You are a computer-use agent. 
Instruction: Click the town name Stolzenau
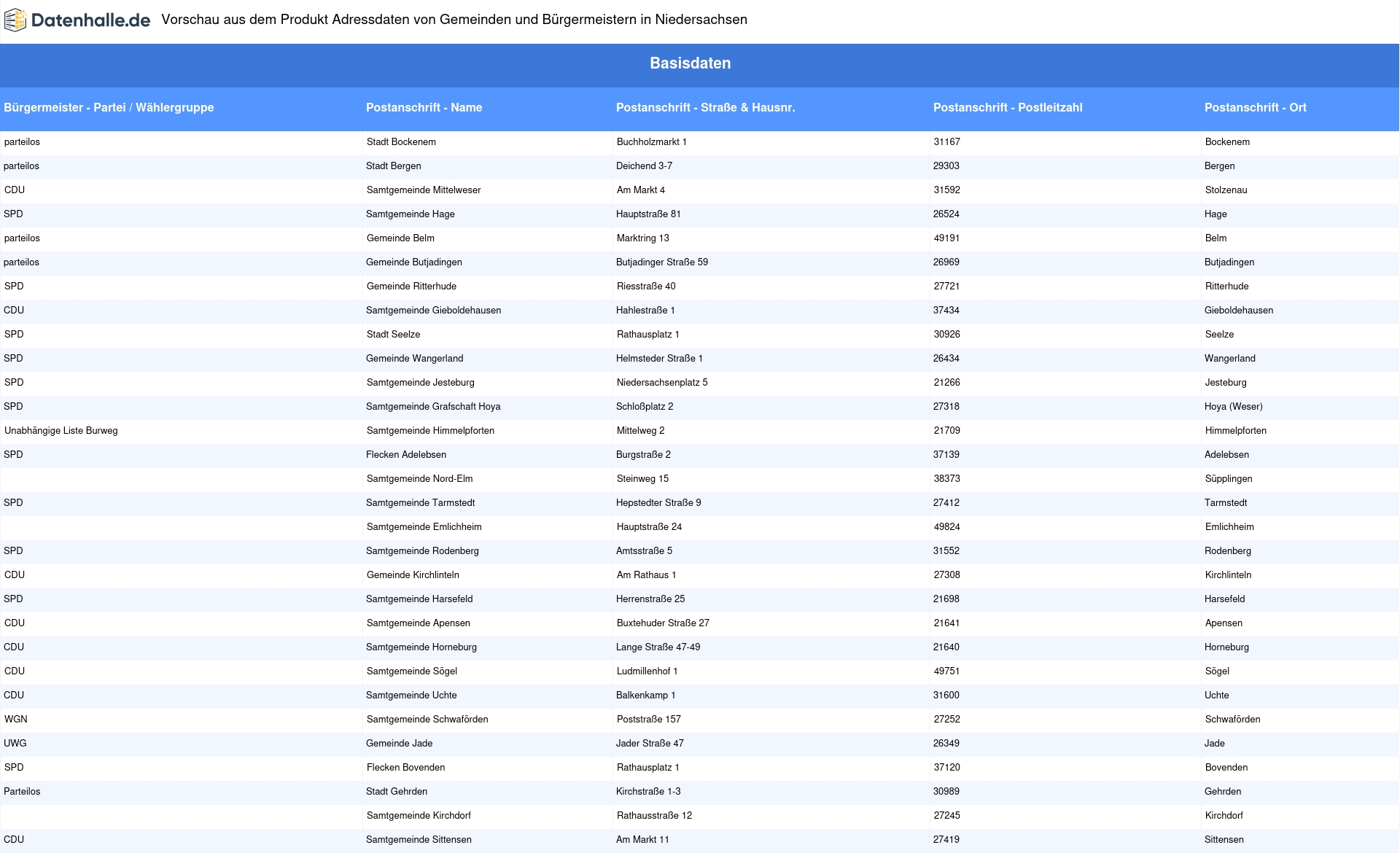(1226, 190)
